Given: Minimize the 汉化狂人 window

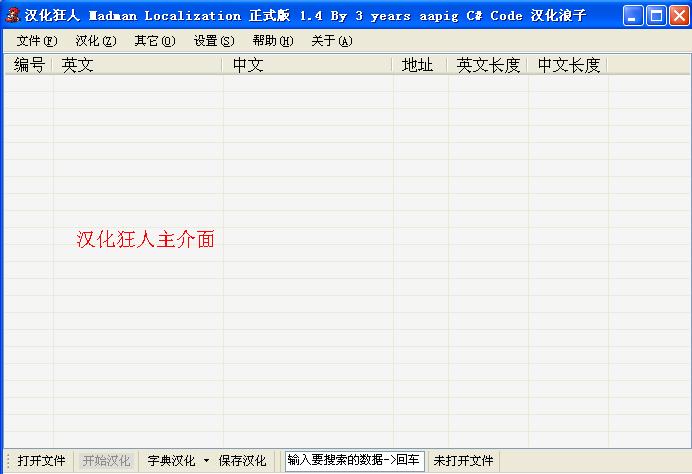Looking at the screenshot, I should point(633,16).
